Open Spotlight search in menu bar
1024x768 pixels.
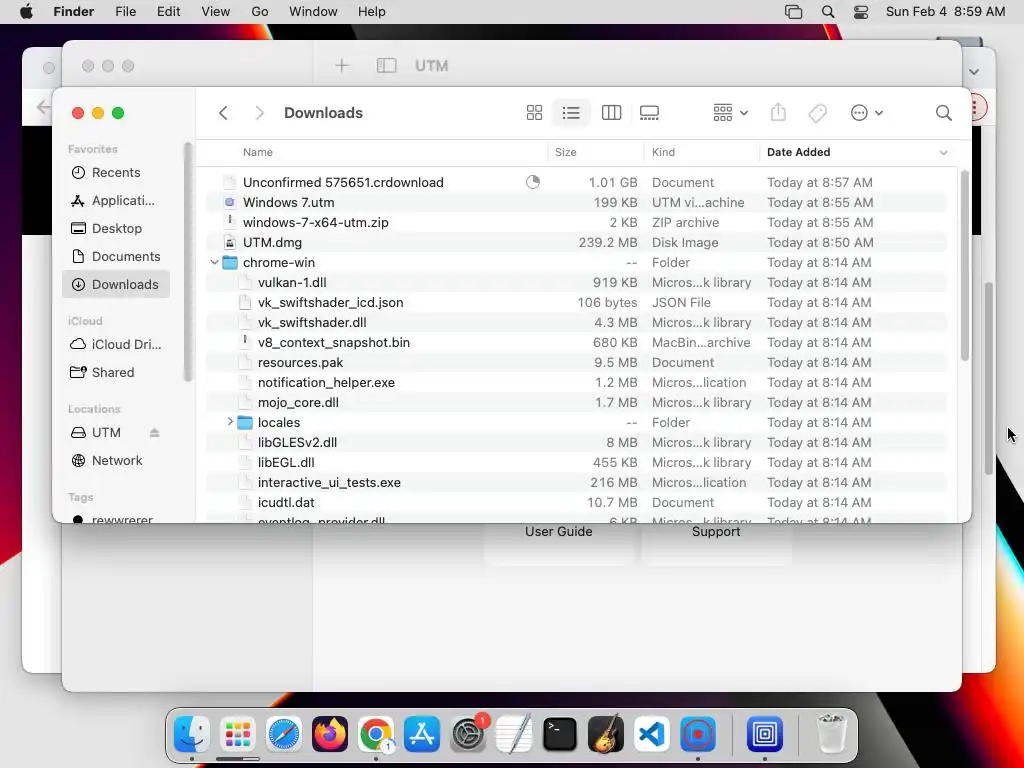(x=828, y=12)
